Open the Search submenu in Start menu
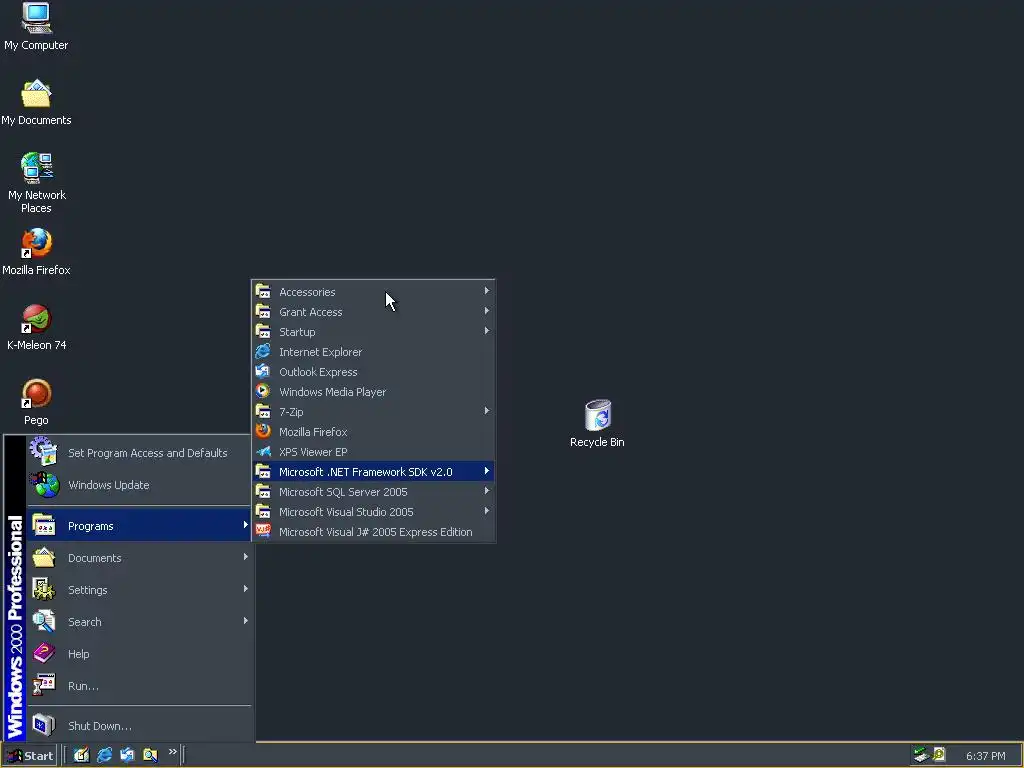 pos(139,622)
